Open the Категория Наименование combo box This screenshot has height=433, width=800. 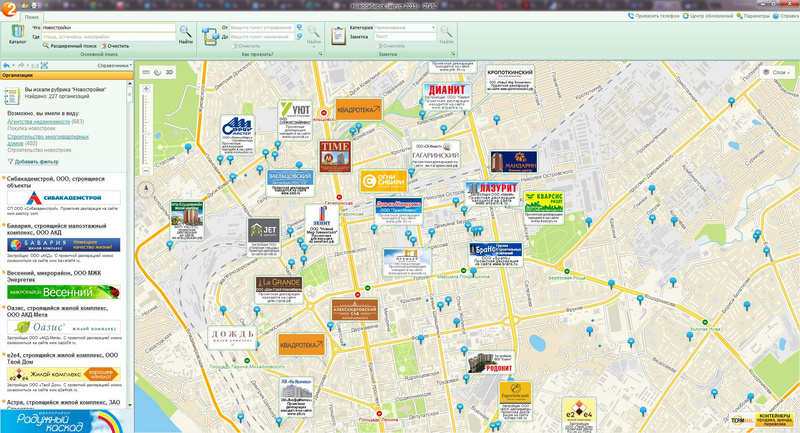pos(405,28)
